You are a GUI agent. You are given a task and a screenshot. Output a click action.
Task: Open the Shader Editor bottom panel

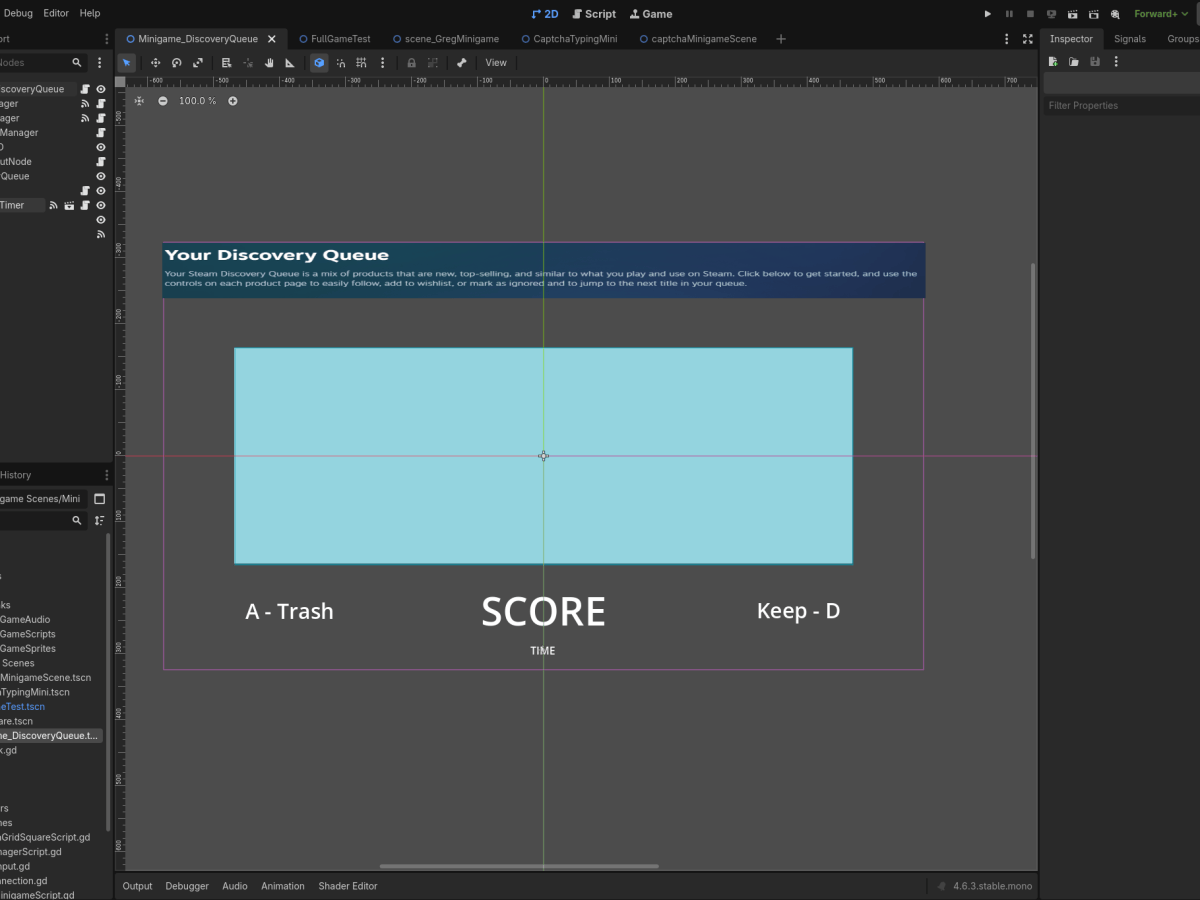point(348,886)
